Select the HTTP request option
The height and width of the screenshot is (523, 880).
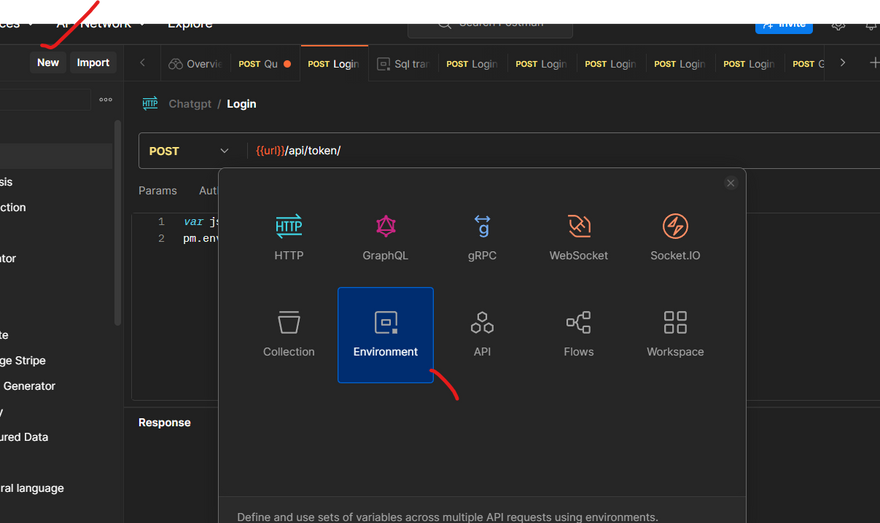tap(289, 237)
